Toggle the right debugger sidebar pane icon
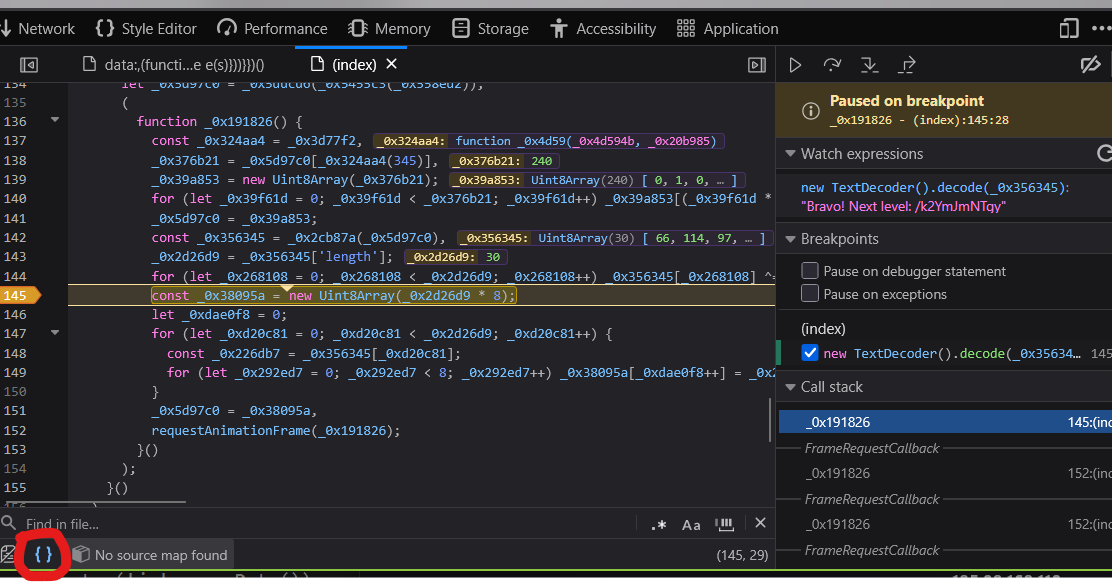 (757, 65)
